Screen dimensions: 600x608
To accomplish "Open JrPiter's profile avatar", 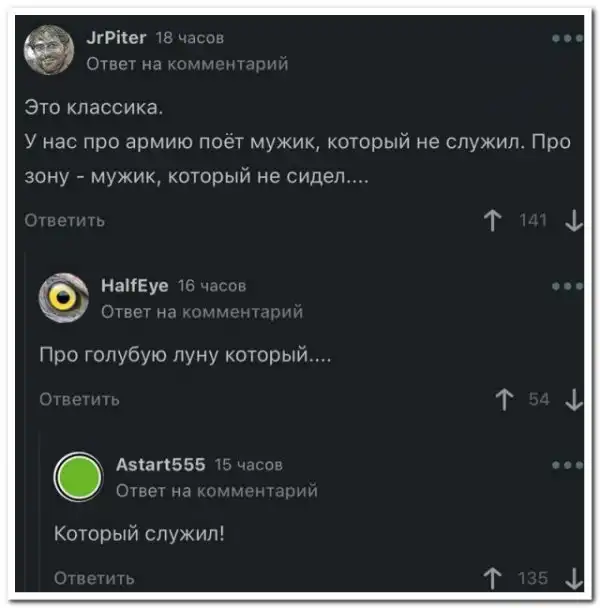I will pos(48,50).
